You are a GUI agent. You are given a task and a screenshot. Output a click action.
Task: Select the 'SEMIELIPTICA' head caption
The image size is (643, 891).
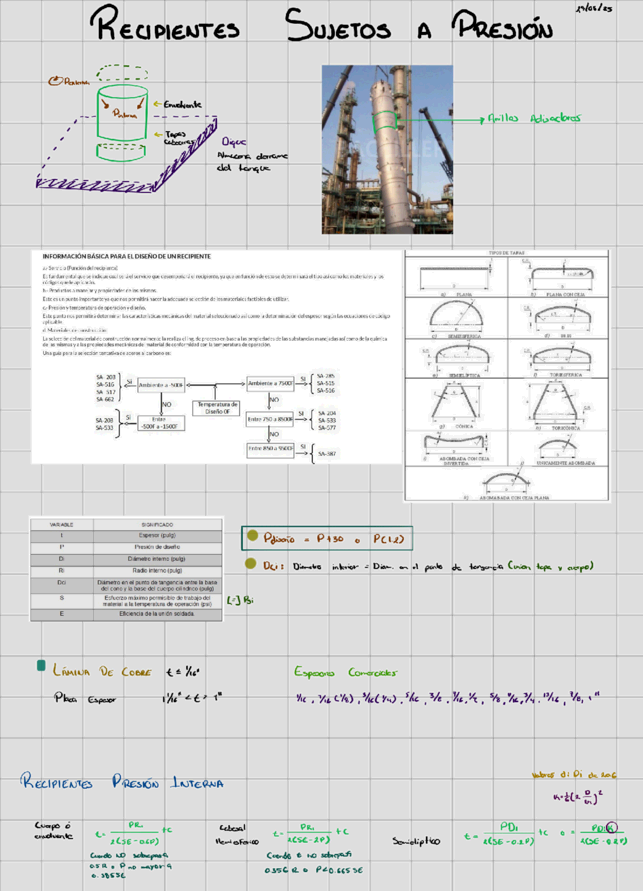point(464,376)
